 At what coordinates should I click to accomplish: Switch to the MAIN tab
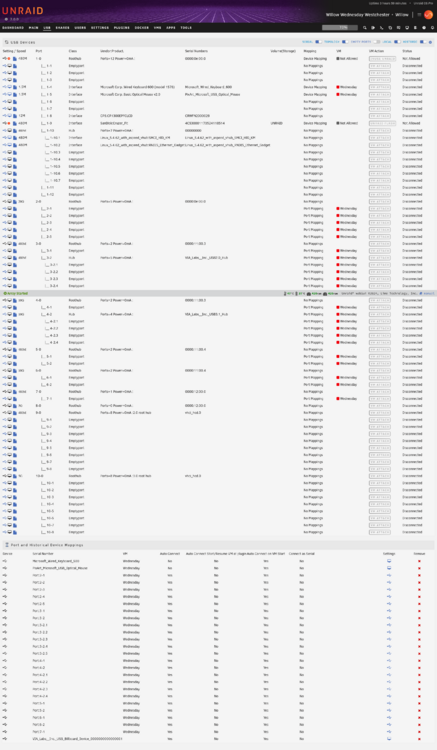point(33,28)
